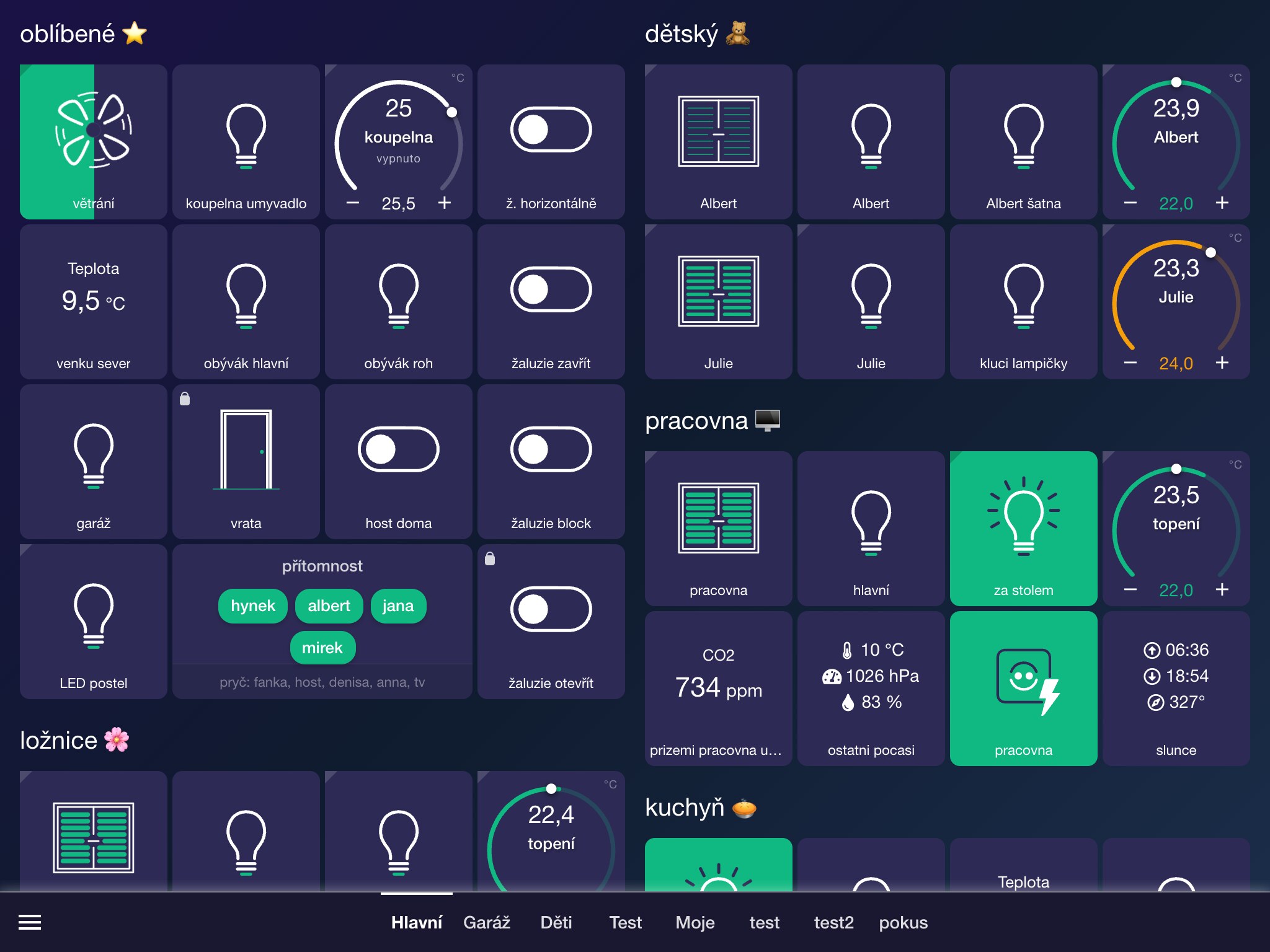
Task: Toggle the žaluzie otevřít switch
Action: click(x=551, y=622)
